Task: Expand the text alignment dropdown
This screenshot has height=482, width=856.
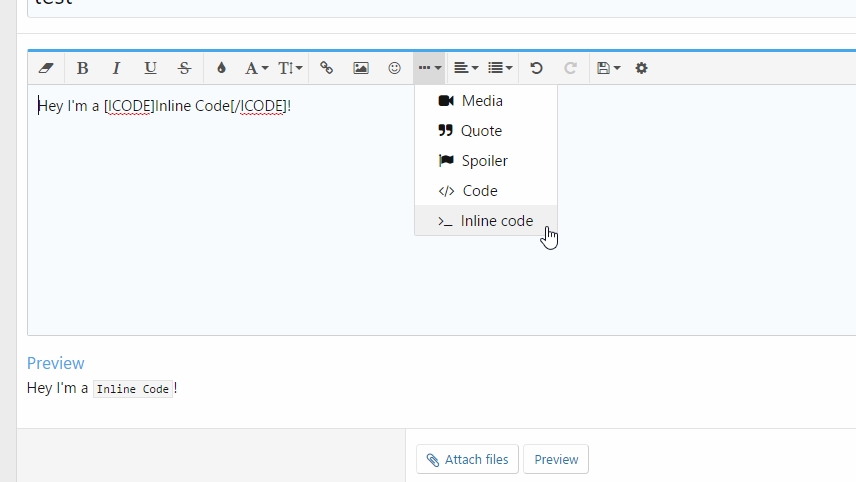Action: click(465, 68)
